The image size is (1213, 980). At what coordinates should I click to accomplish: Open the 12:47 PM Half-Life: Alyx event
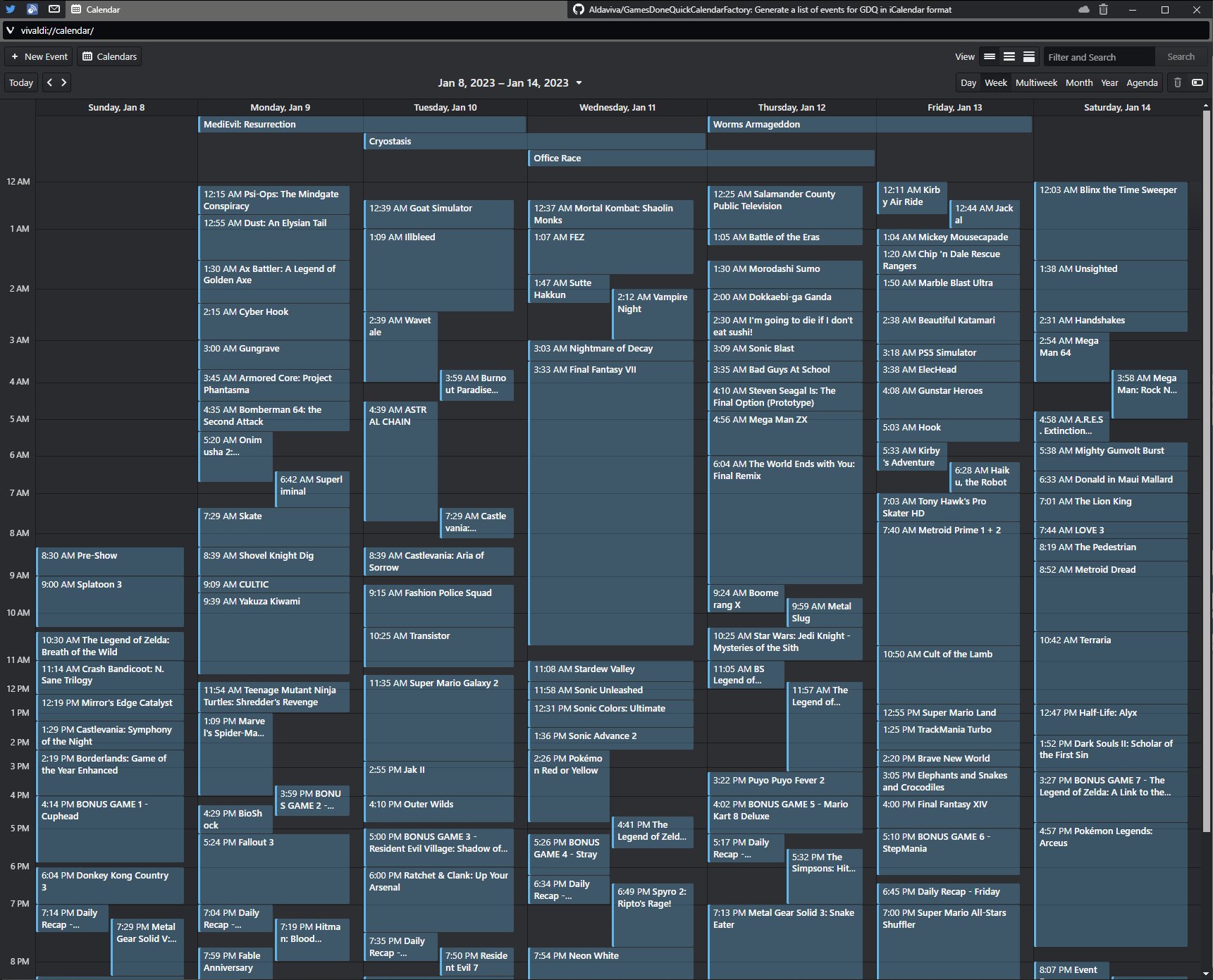coord(1111,720)
